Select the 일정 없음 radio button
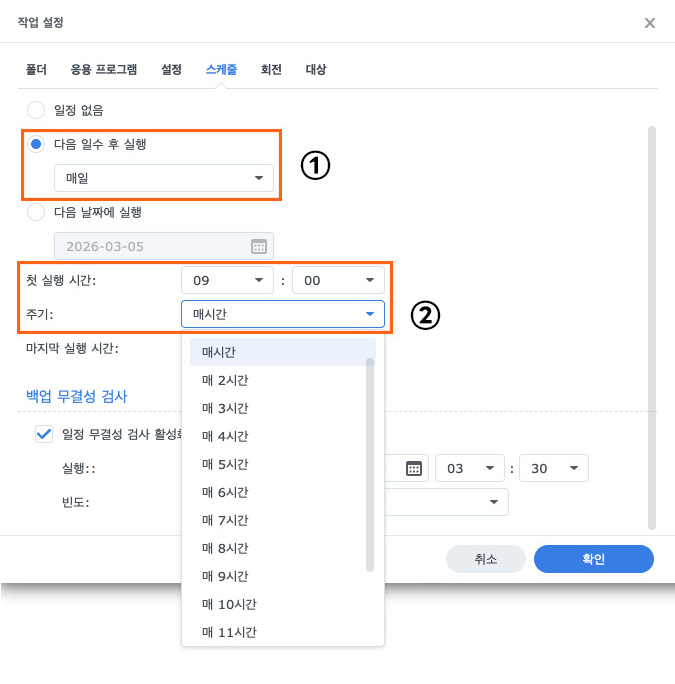This screenshot has height=684, width=675. tap(36, 110)
